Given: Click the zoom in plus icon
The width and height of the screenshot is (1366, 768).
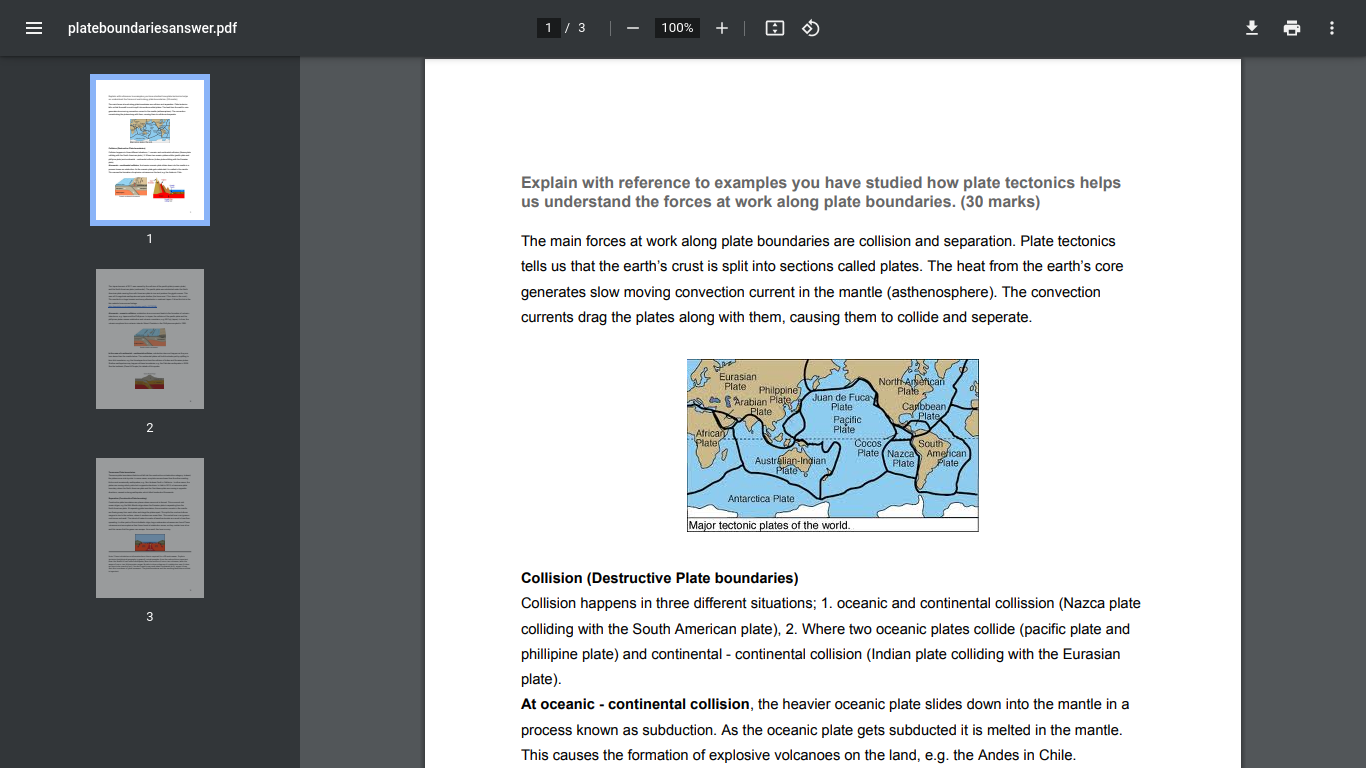Looking at the screenshot, I should 722,28.
